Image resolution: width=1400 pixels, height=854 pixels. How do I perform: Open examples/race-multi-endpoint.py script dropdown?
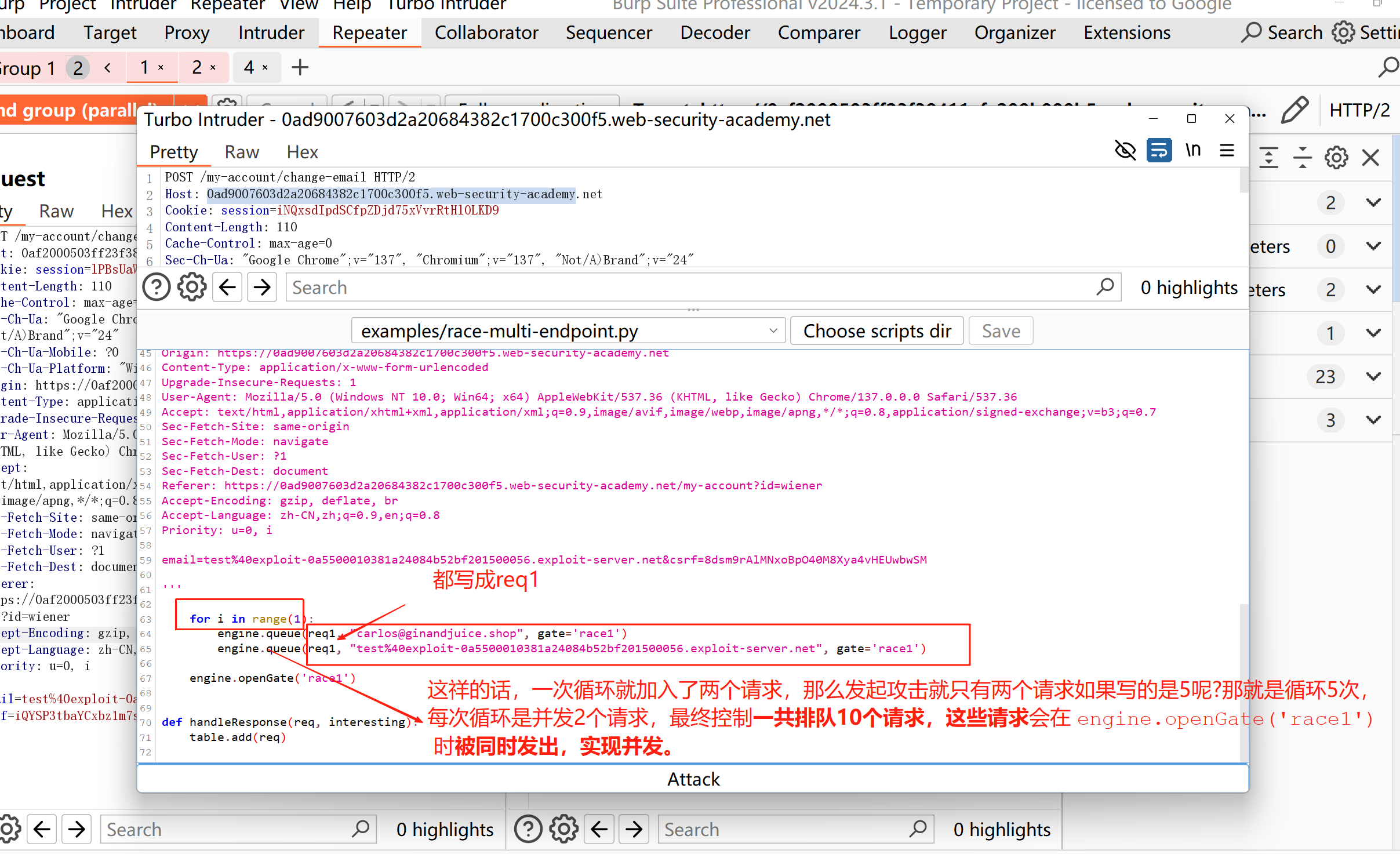(x=568, y=331)
